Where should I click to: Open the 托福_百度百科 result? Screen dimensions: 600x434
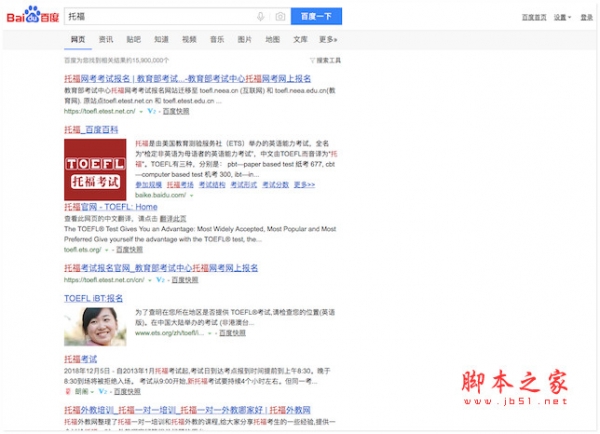click(x=91, y=129)
